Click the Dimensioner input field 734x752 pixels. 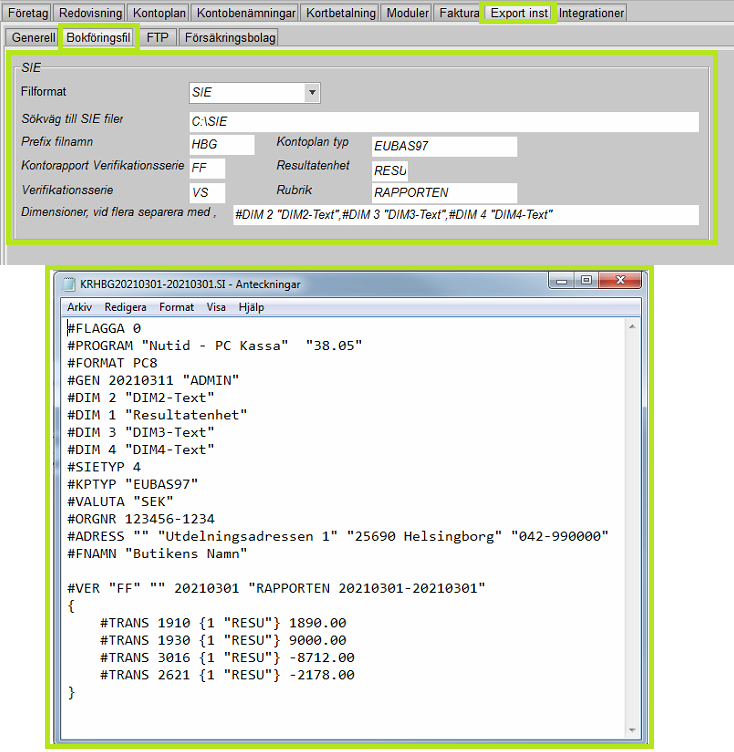point(464,215)
